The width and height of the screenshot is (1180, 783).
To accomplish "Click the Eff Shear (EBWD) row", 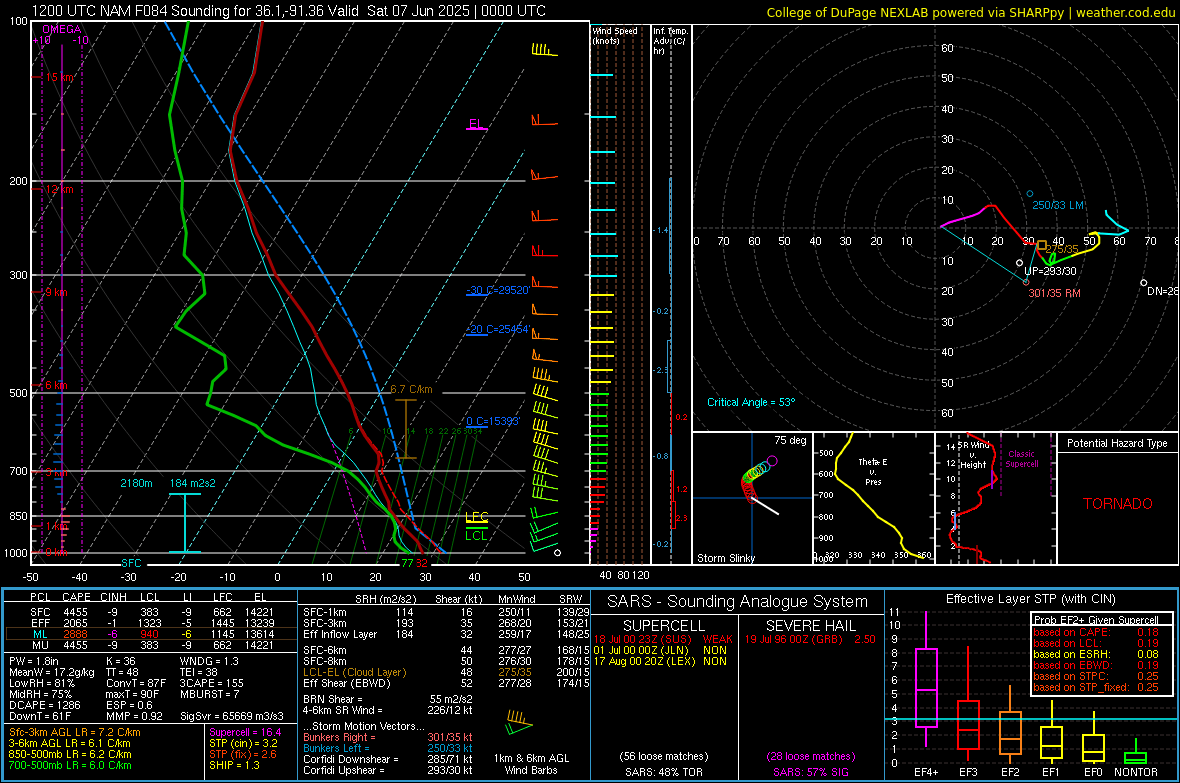I will (x=446, y=683).
